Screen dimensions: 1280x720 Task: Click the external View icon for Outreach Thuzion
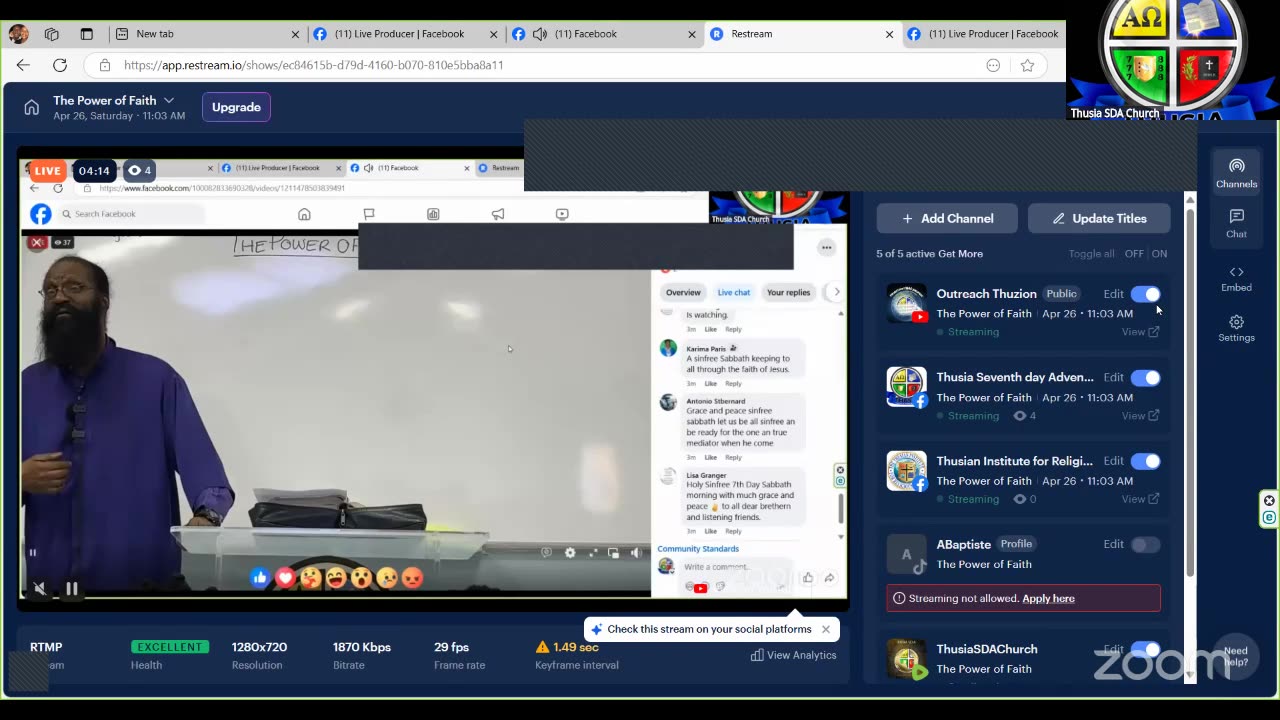coord(1154,332)
